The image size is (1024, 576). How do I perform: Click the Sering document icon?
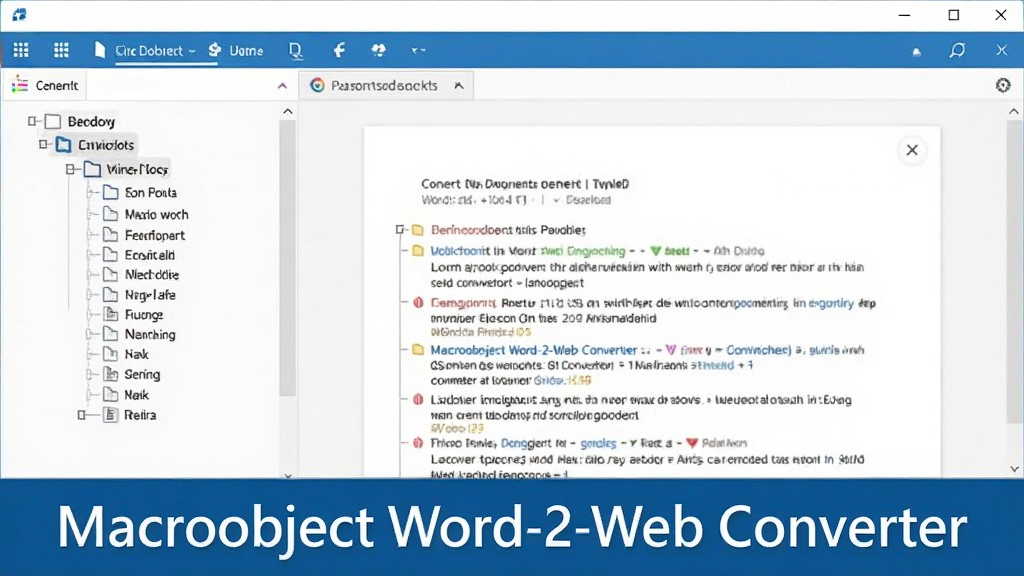[x=111, y=375]
